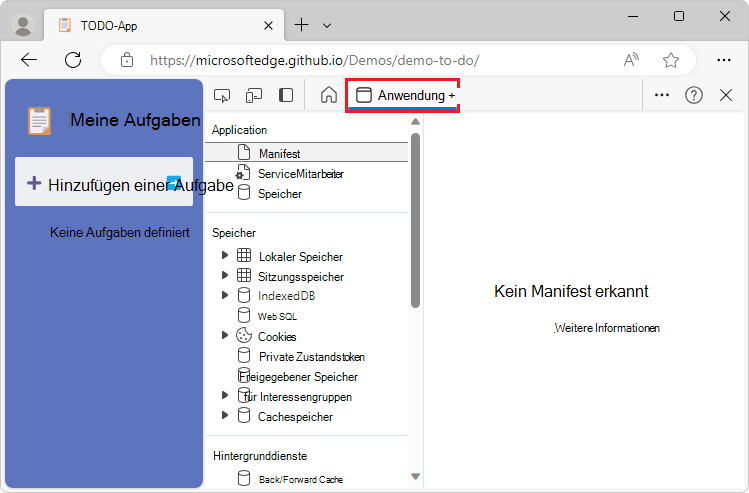Click the Manifest document icon
Viewport: 749px width, 493px height.
pos(244,152)
